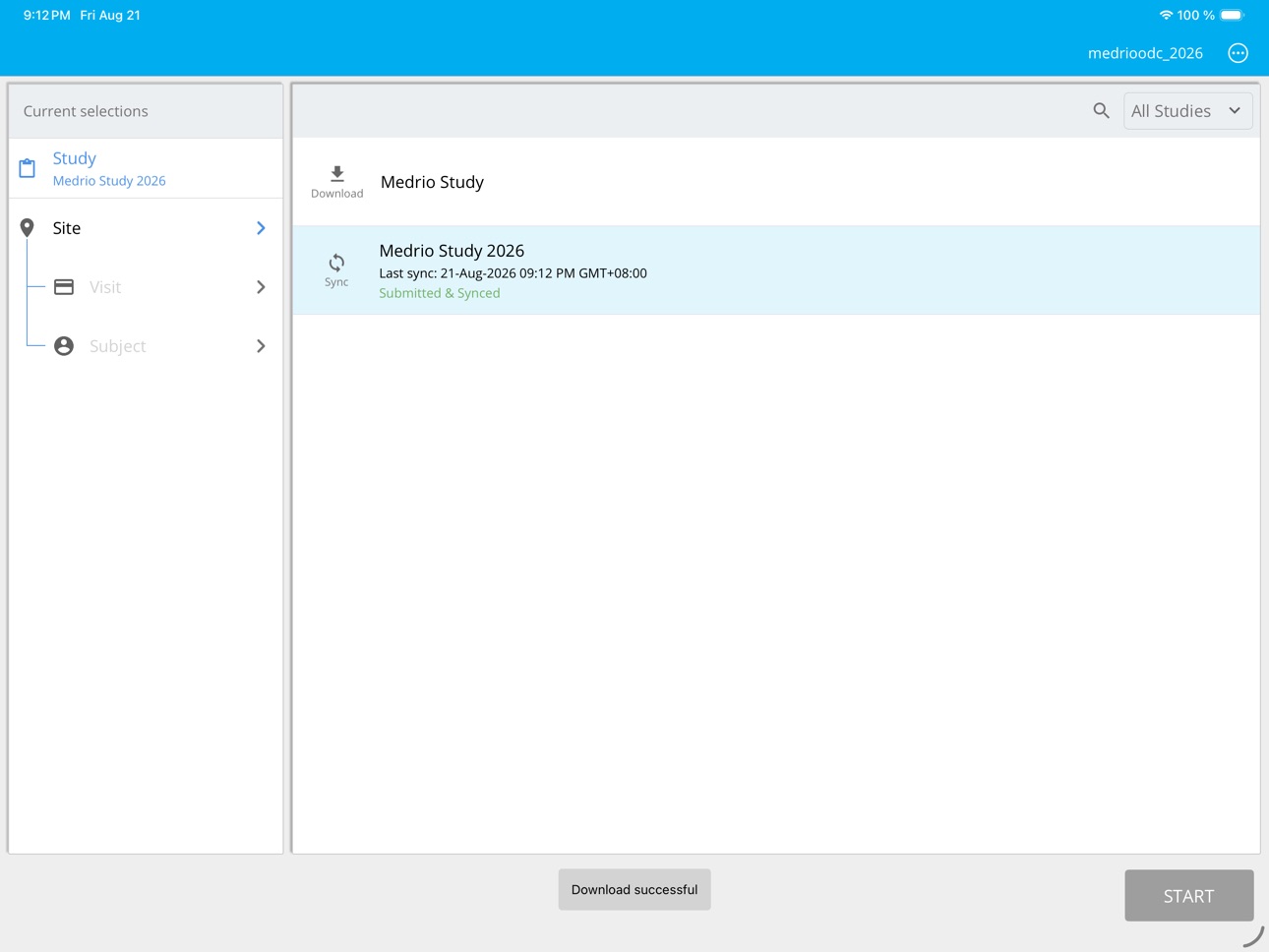The image size is (1269, 952).
Task: Click the Last sync timestamp text
Action: (513, 273)
